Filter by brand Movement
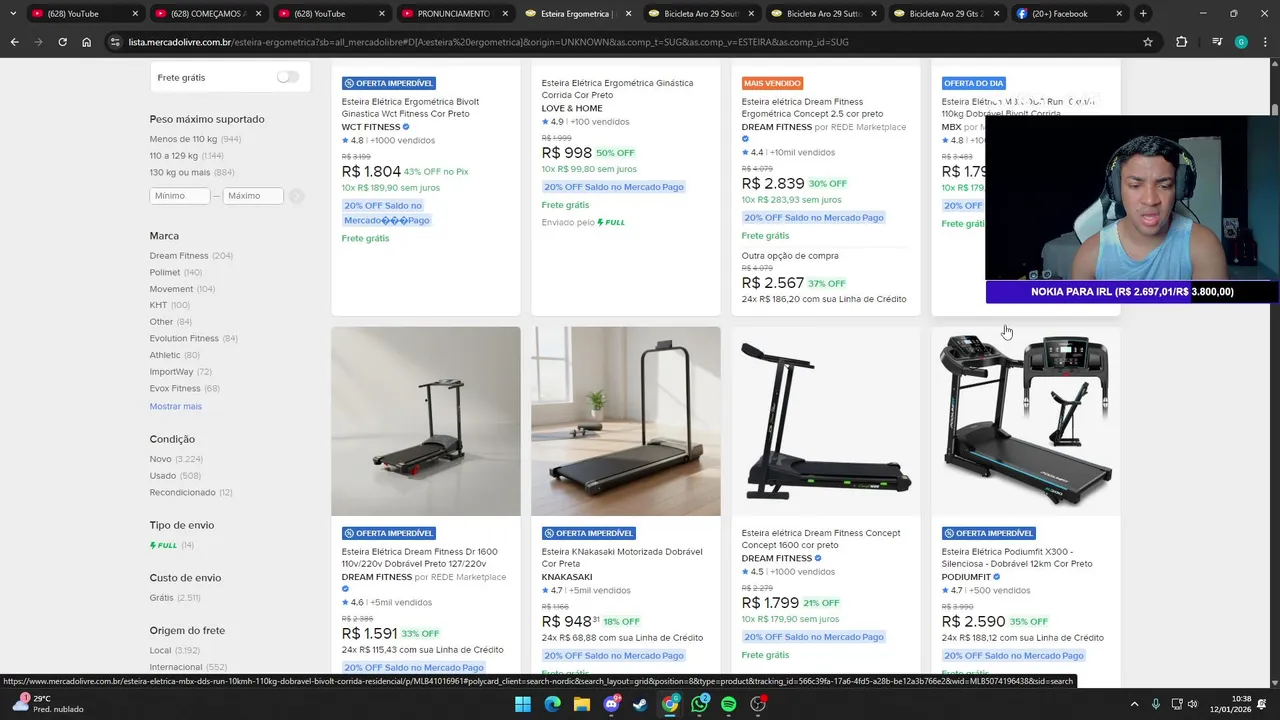1280x720 pixels. click(171, 289)
